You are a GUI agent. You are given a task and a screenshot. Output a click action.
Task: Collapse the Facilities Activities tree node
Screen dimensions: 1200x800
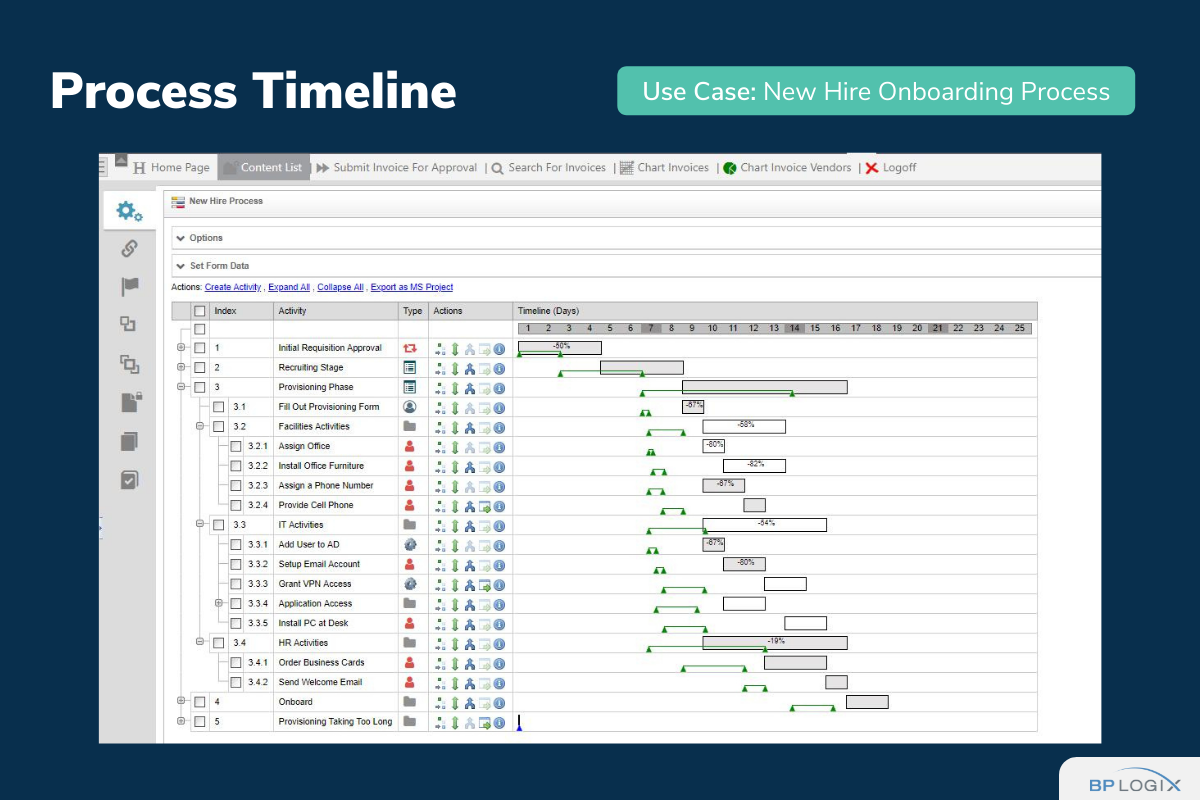point(200,427)
